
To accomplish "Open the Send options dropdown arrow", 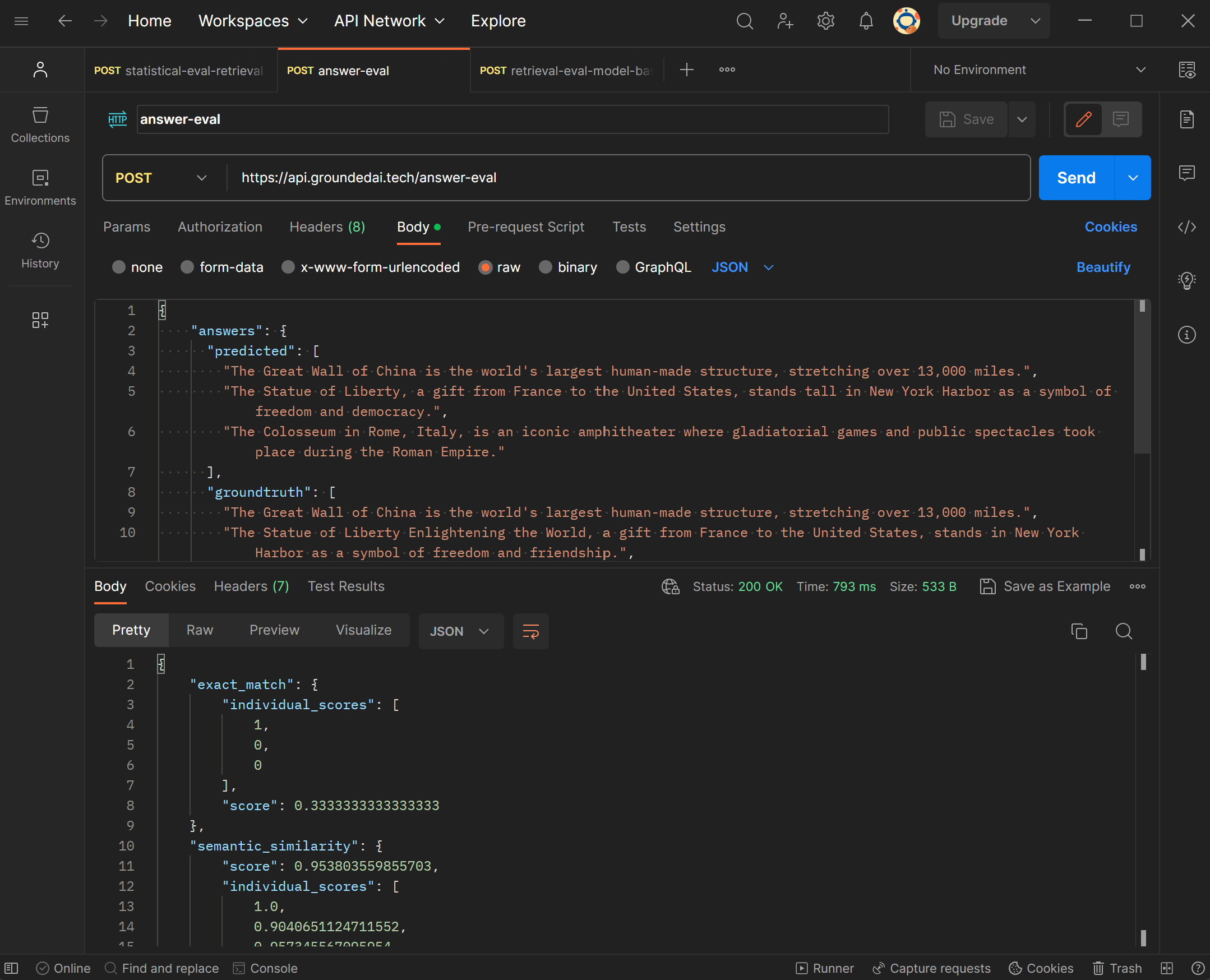I will click(1133, 178).
